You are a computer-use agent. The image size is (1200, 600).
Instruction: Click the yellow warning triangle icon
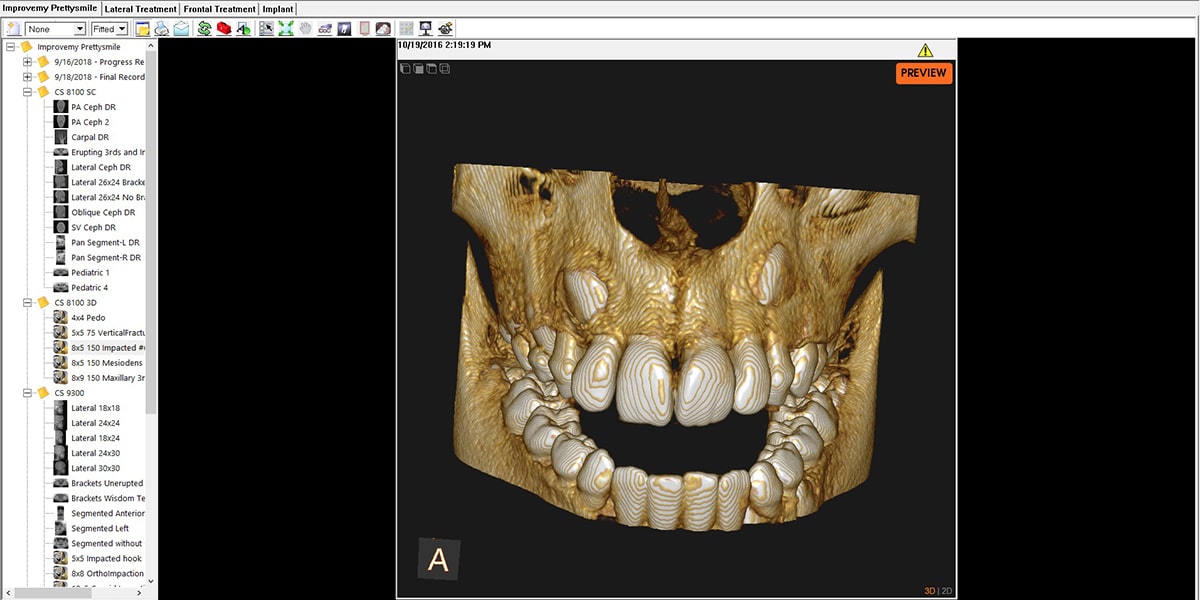click(925, 50)
